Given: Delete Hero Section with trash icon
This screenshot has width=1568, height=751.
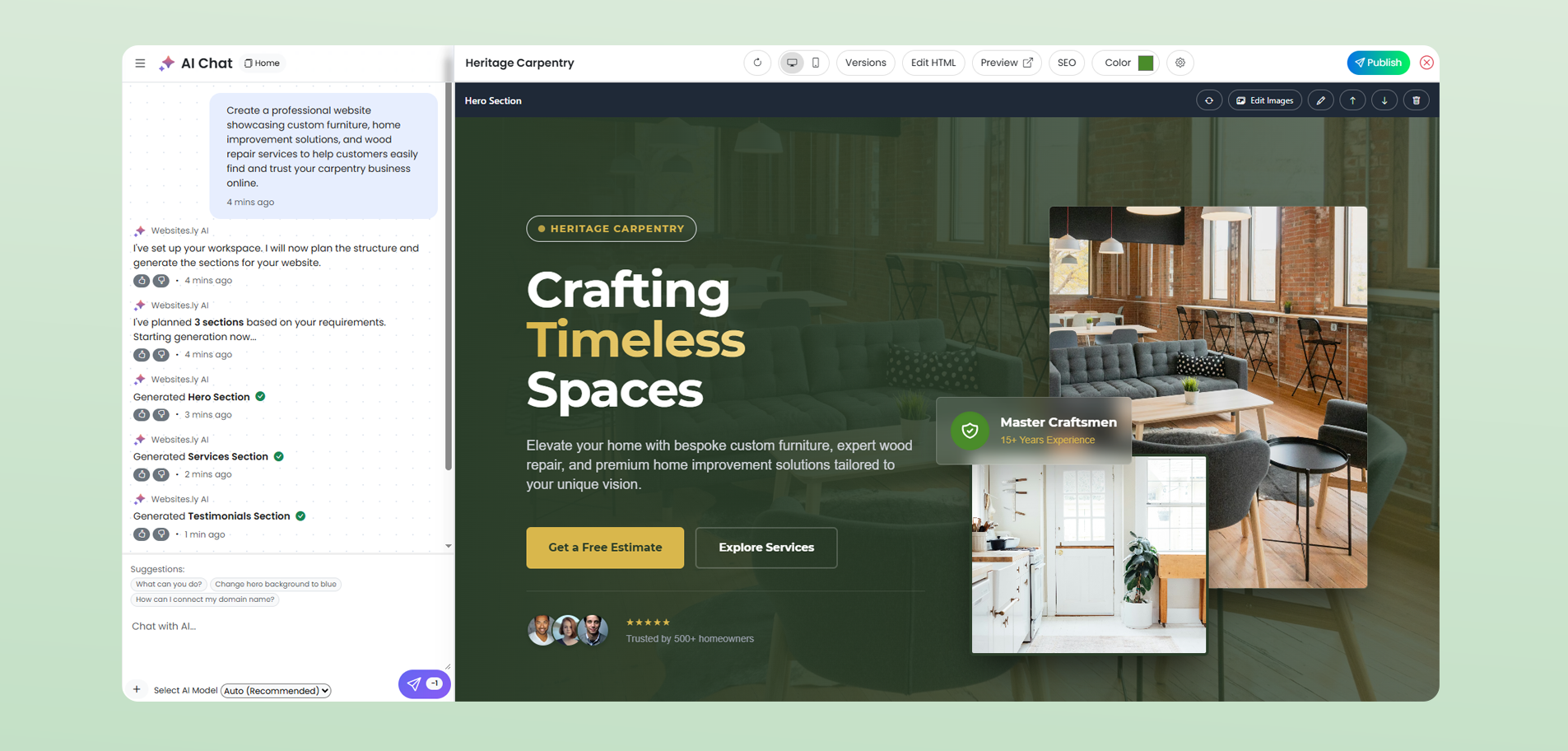Looking at the screenshot, I should tap(1416, 100).
